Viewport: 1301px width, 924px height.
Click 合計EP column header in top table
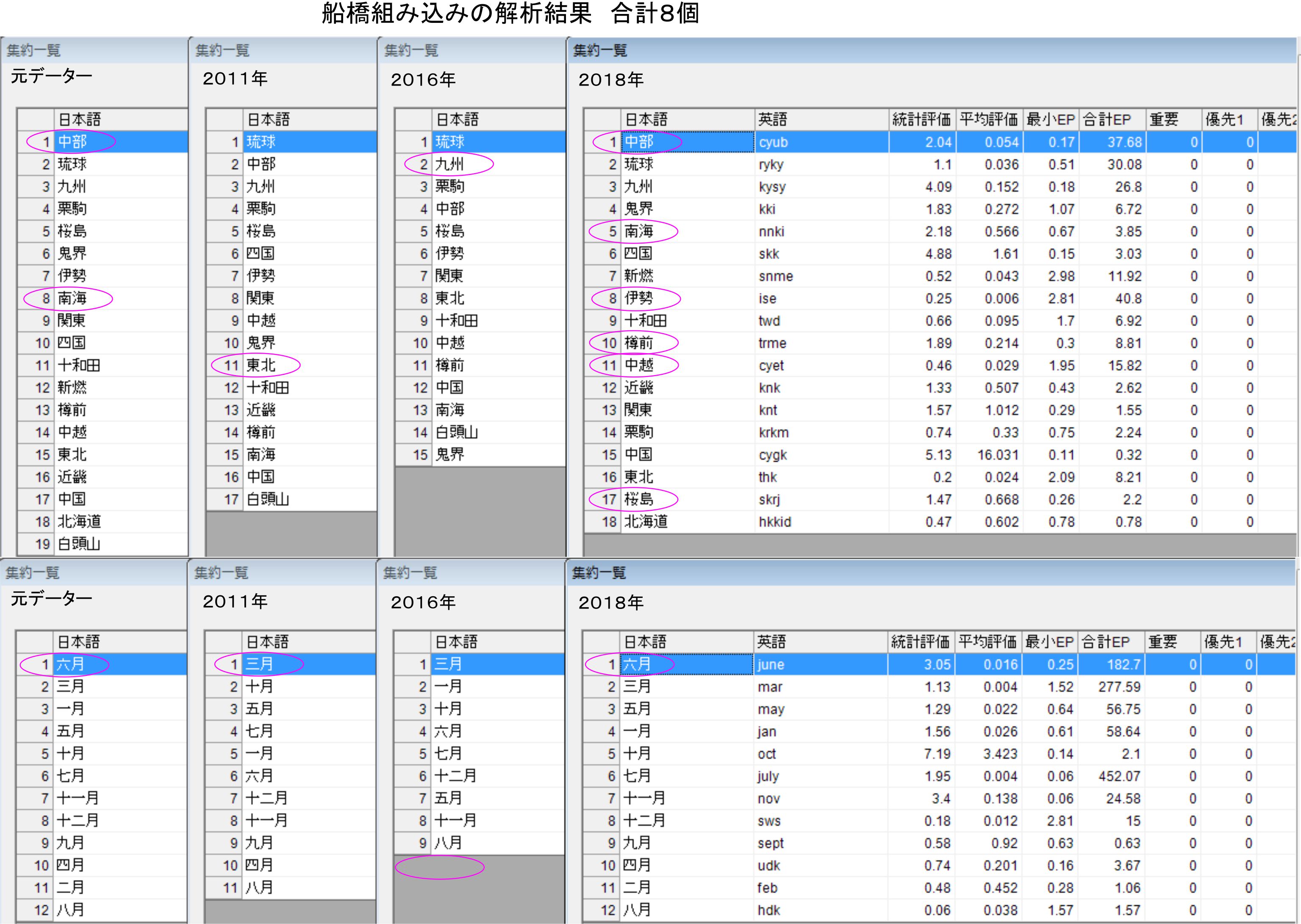click(x=1107, y=119)
